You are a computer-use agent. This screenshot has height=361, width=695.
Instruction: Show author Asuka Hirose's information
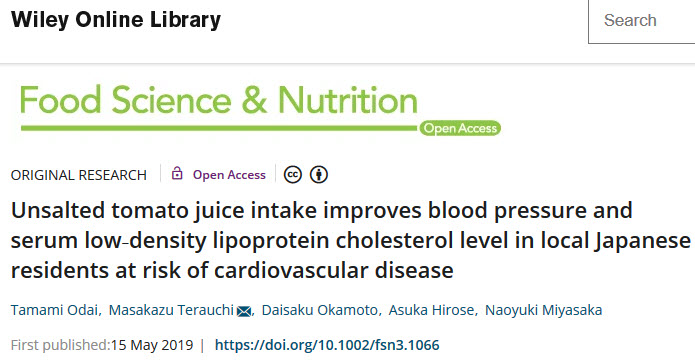431,310
